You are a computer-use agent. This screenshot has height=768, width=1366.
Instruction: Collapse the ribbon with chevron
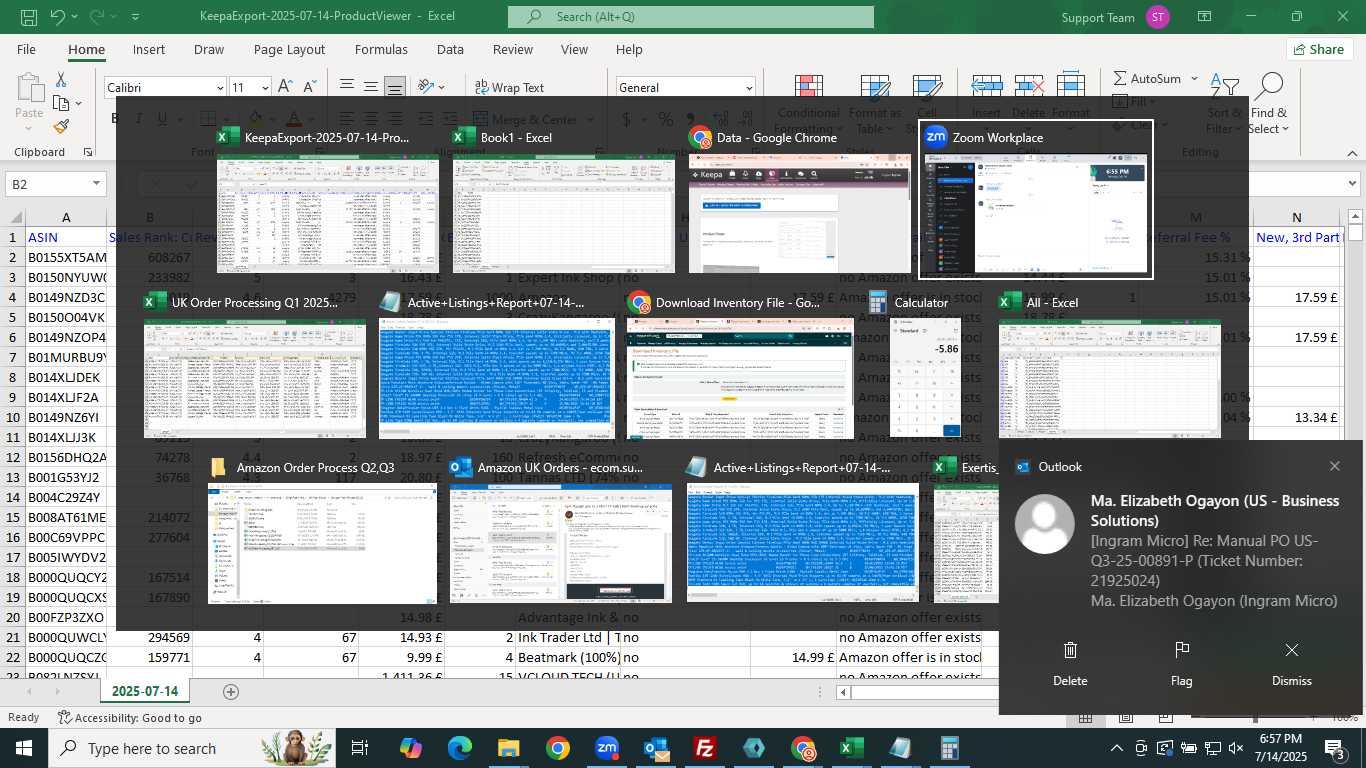pos(1353,153)
